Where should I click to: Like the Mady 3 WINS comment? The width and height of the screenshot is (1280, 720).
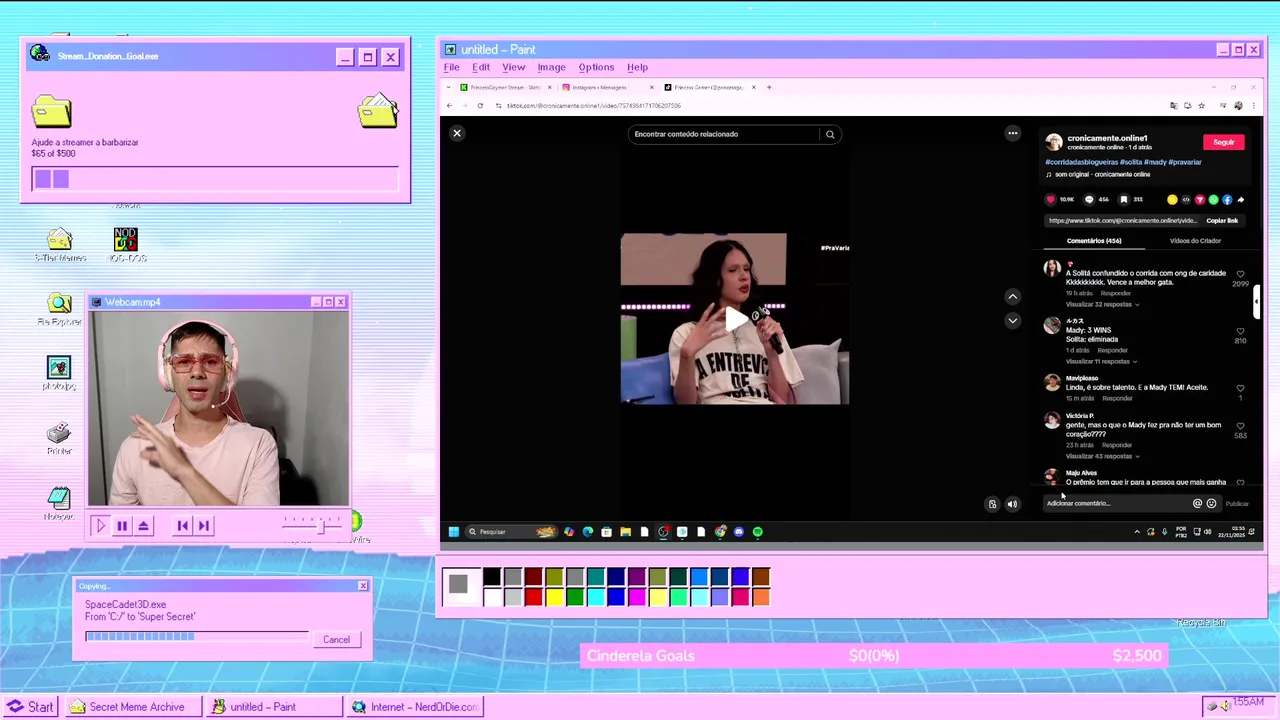tap(1240, 331)
